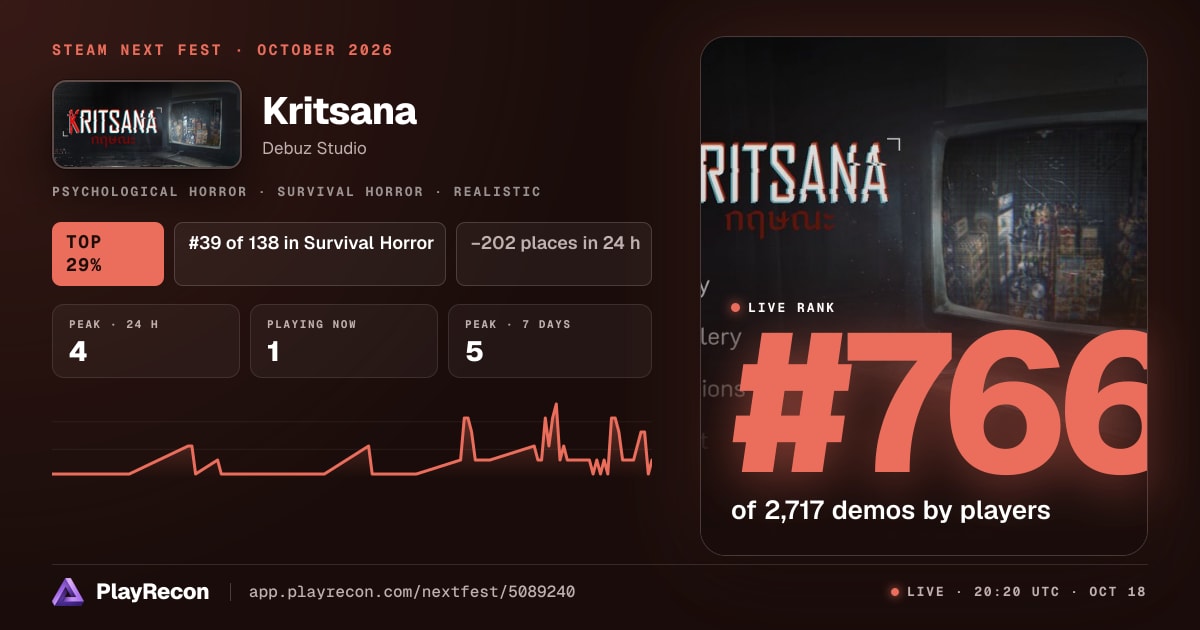Select the PLAYING NOW stat card
The width and height of the screenshot is (1200, 630).
coord(344,341)
